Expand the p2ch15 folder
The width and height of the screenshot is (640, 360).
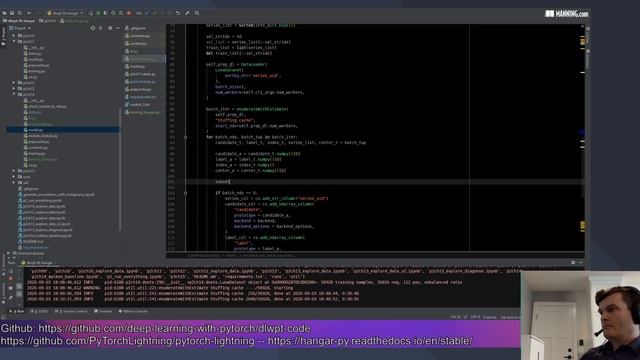pyautogui.click(x=14, y=171)
